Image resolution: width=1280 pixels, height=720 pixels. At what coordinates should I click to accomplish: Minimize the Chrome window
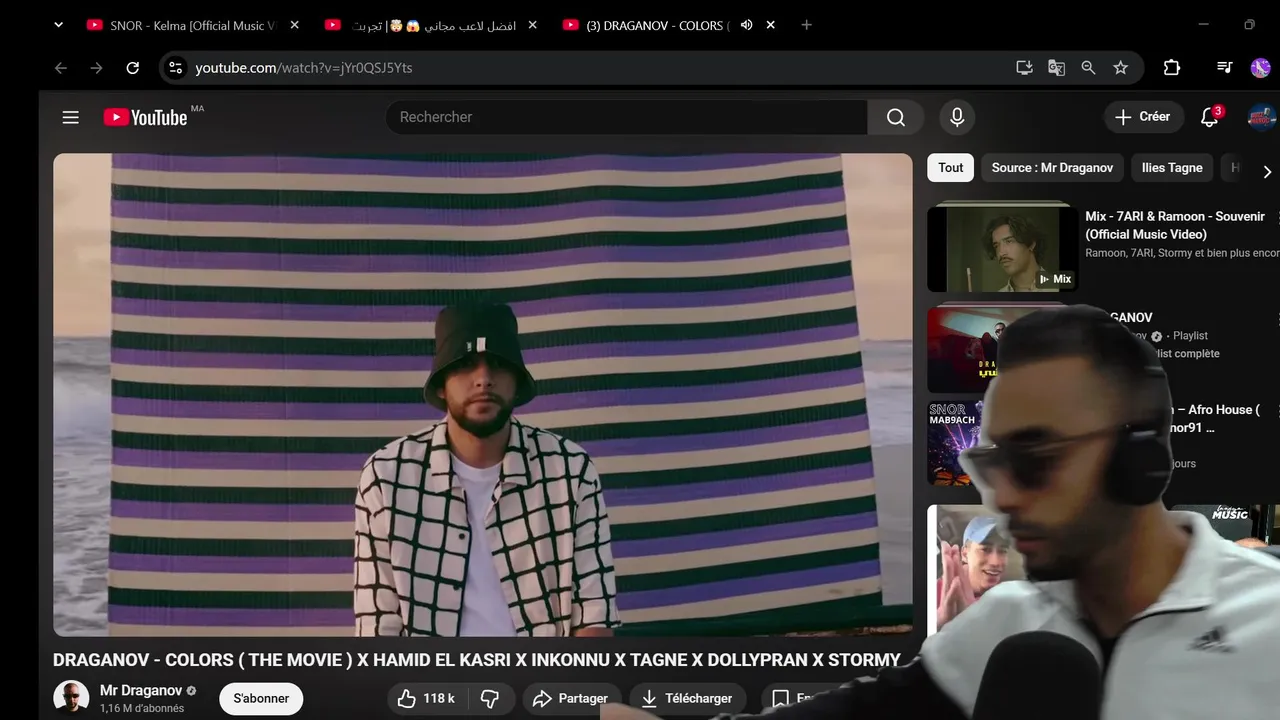coord(1204,25)
